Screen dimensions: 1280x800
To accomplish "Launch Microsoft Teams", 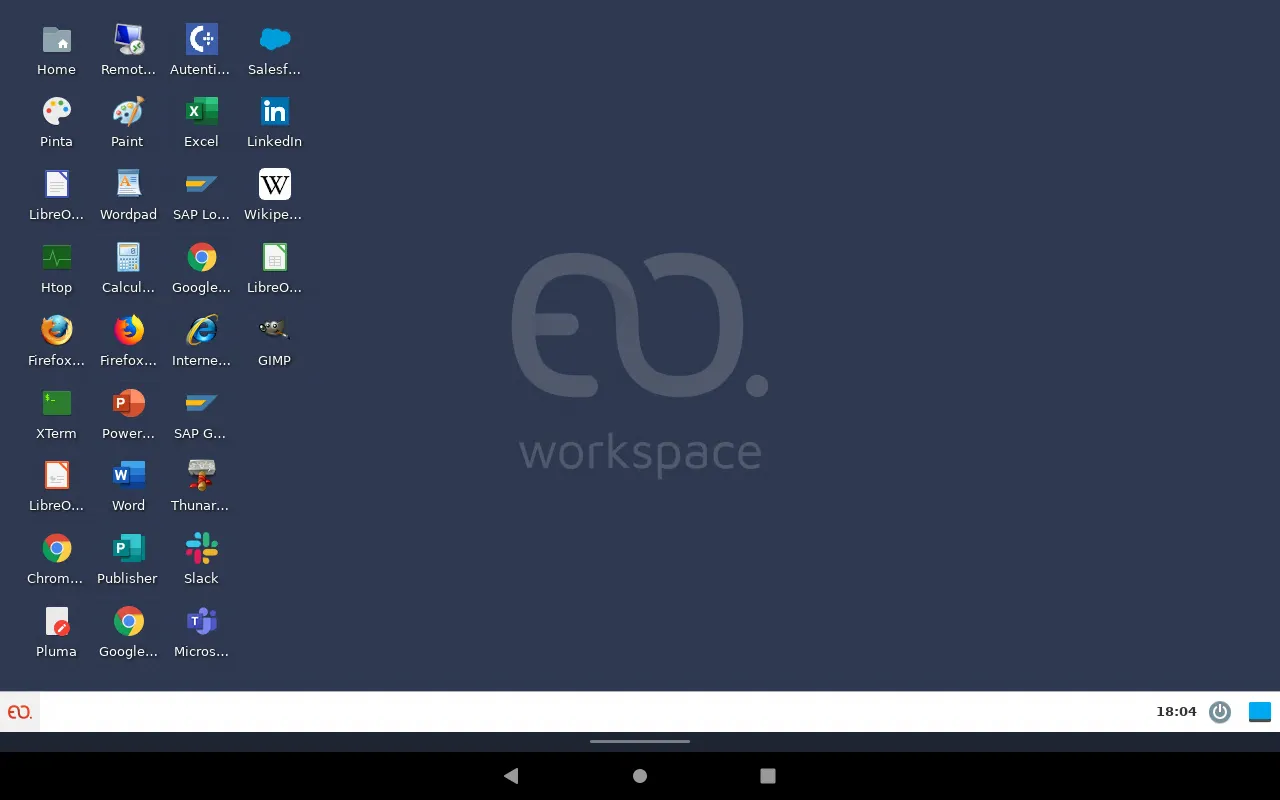I will (201, 622).
